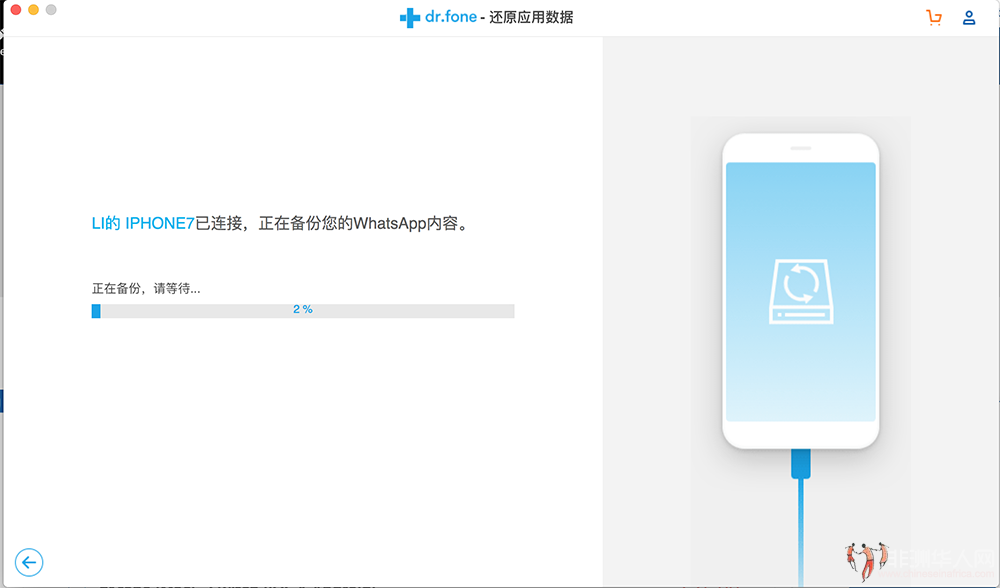Image resolution: width=1000 pixels, height=588 pixels.
Task: Click the phone illustration on the right
Action: pyautogui.click(x=801, y=291)
